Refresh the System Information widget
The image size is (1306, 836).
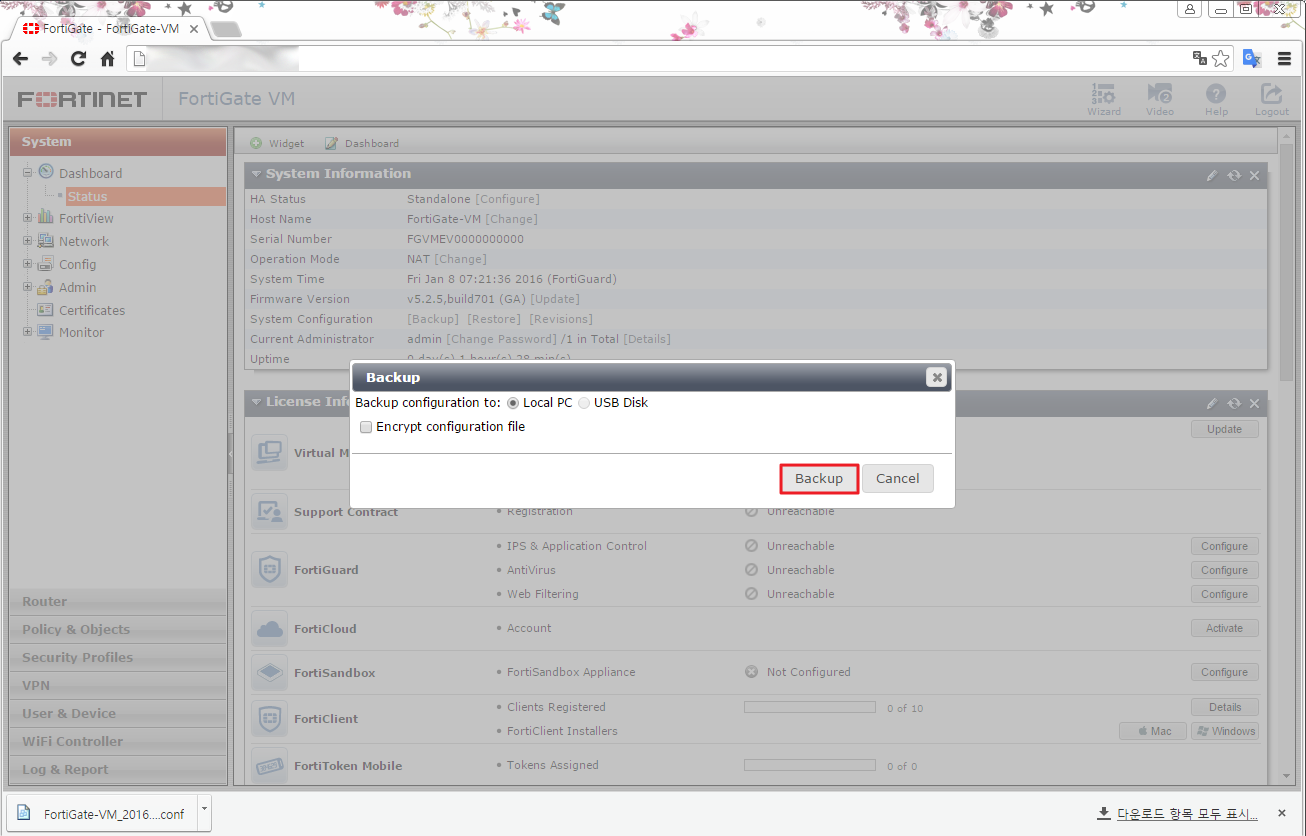click(x=1234, y=175)
